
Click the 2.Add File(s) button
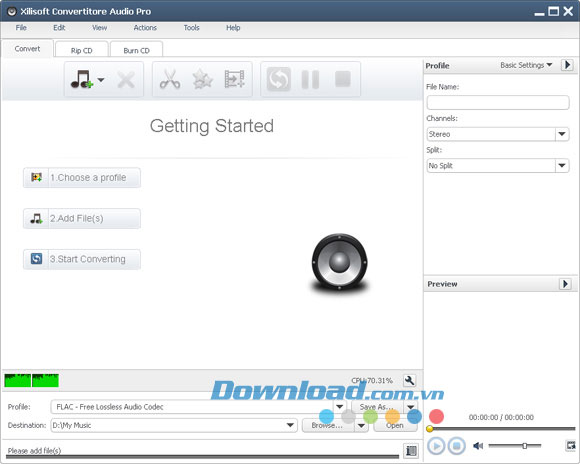click(82, 218)
